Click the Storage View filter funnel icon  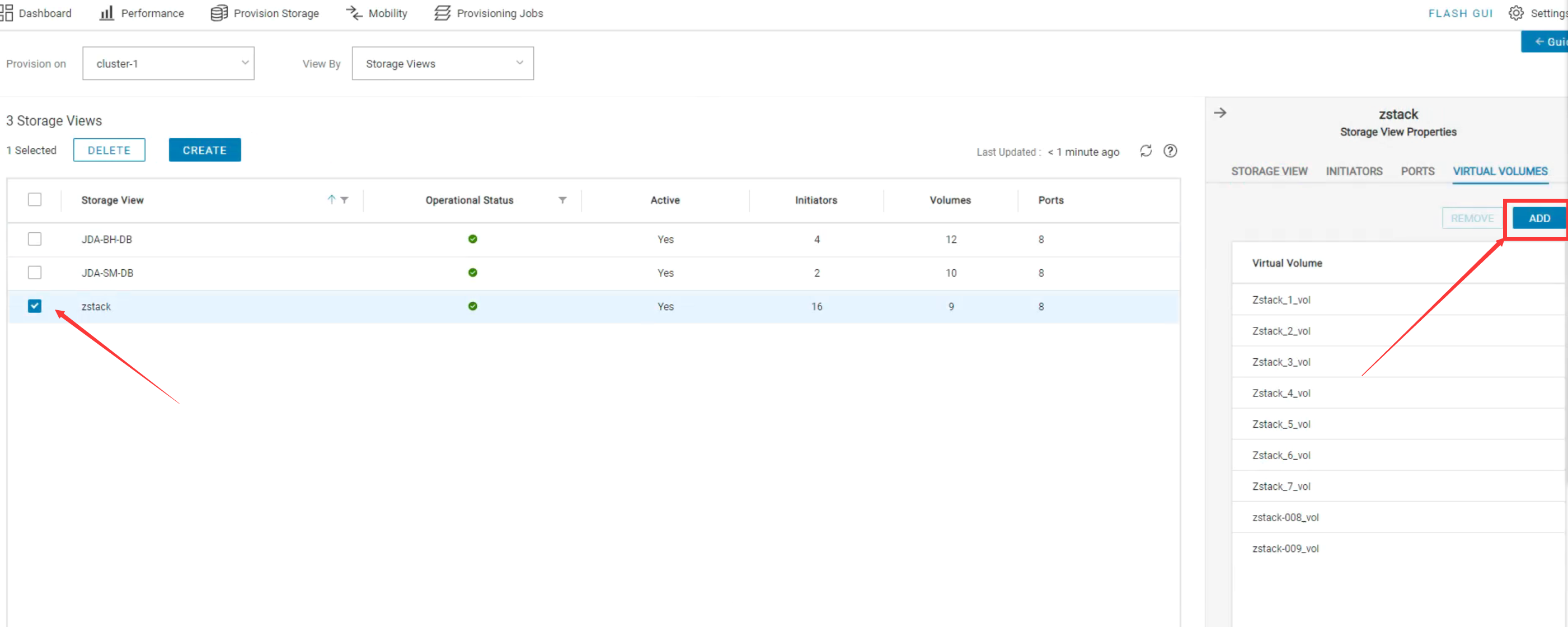(x=345, y=200)
